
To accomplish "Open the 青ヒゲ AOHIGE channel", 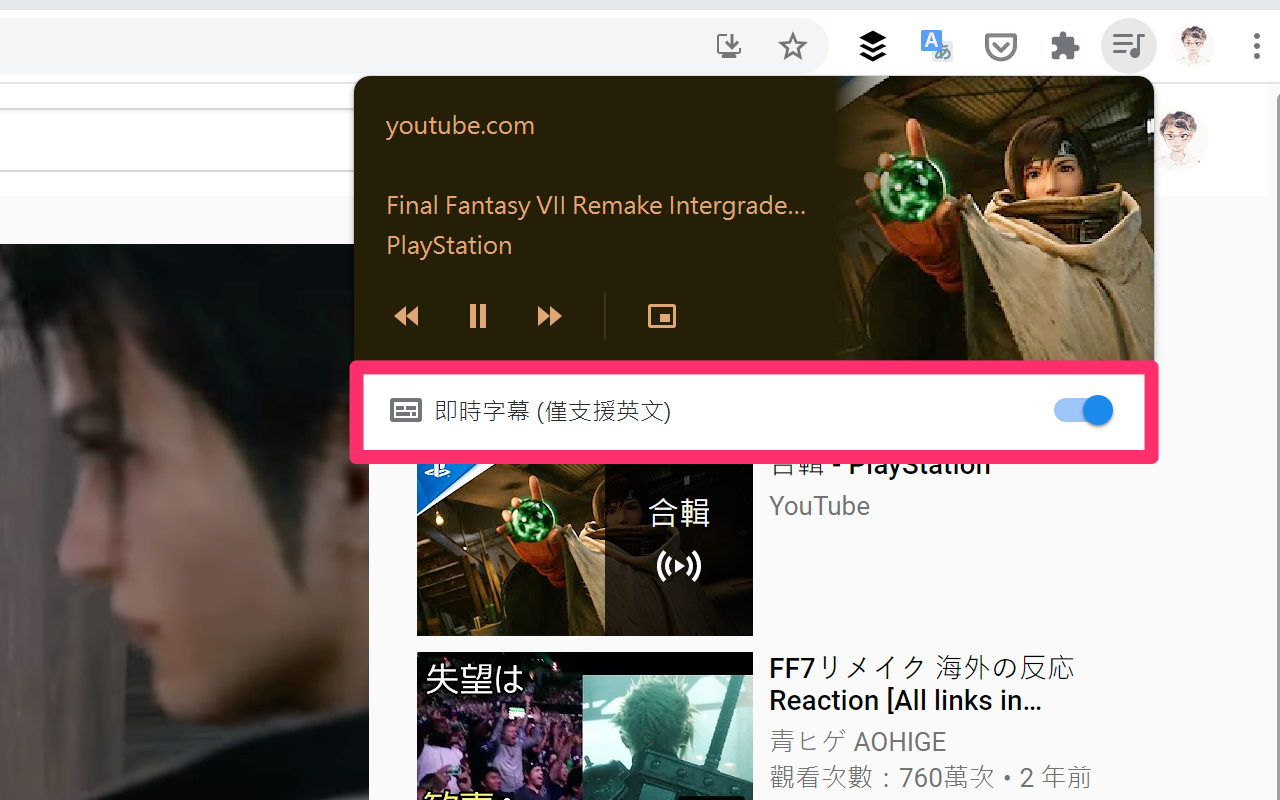I will click(x=858, y=742).
